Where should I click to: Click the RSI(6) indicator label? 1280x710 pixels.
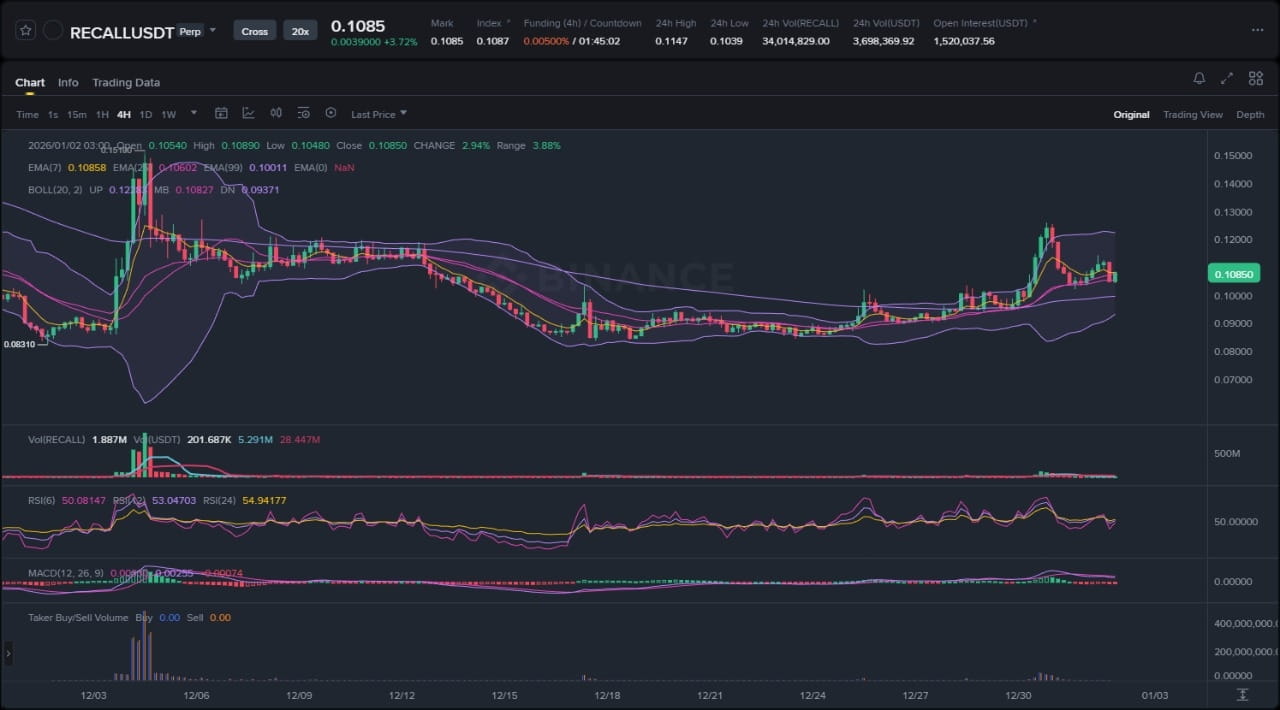(43, 500)
